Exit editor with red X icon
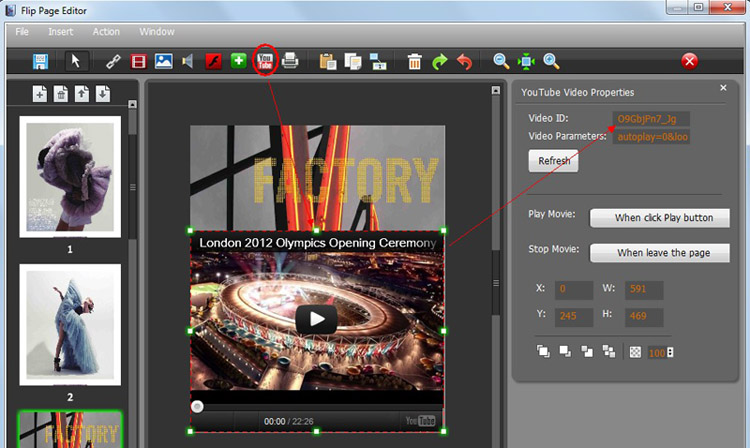750x448 pixels. click(689, 61)
